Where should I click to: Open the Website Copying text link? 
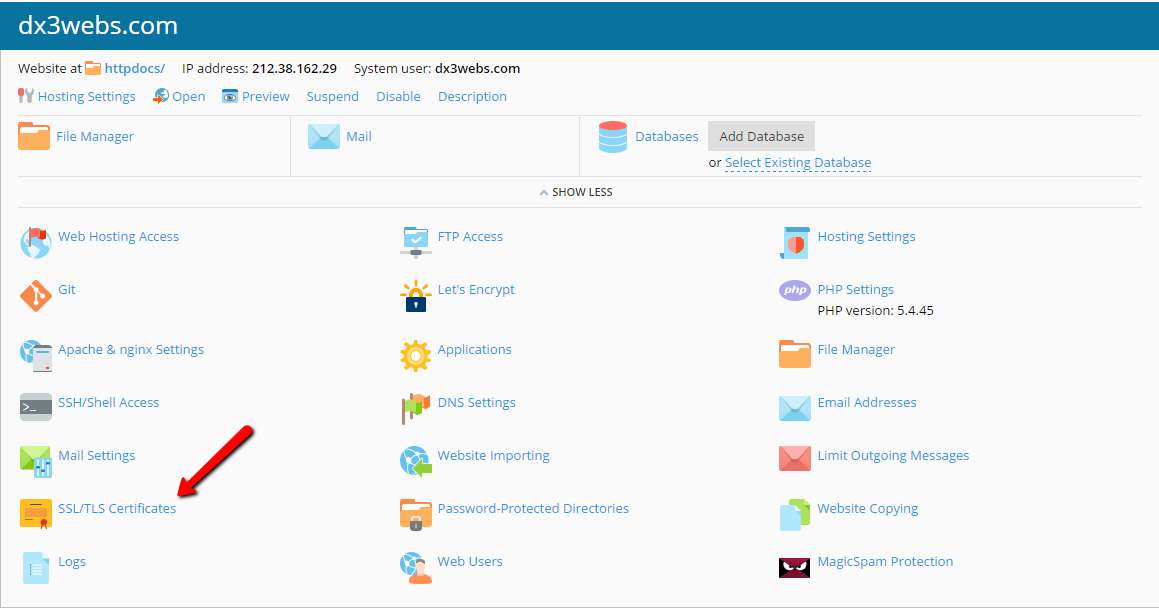868,509
